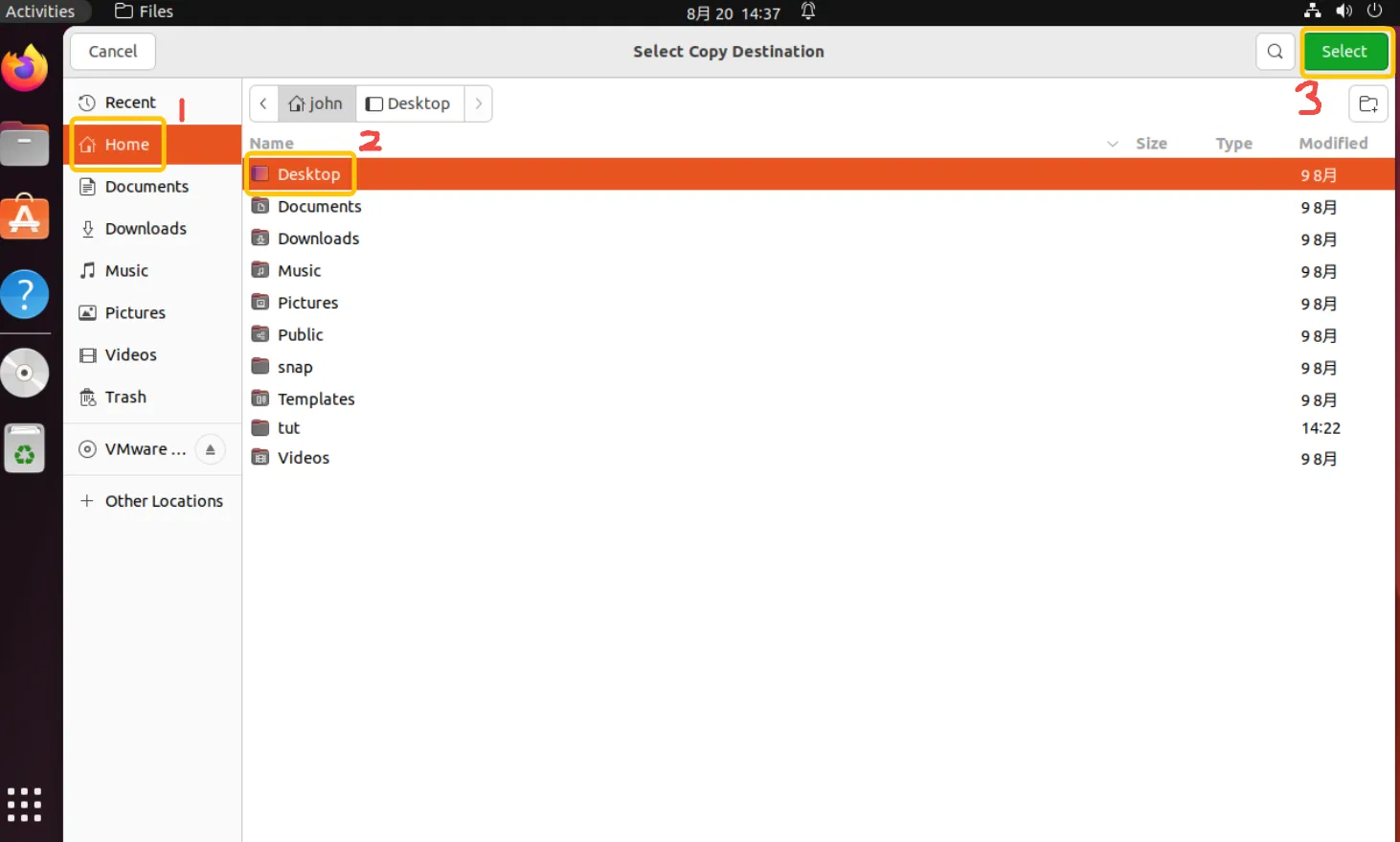Open Music in the sidebar

click(x=153, y=271)
